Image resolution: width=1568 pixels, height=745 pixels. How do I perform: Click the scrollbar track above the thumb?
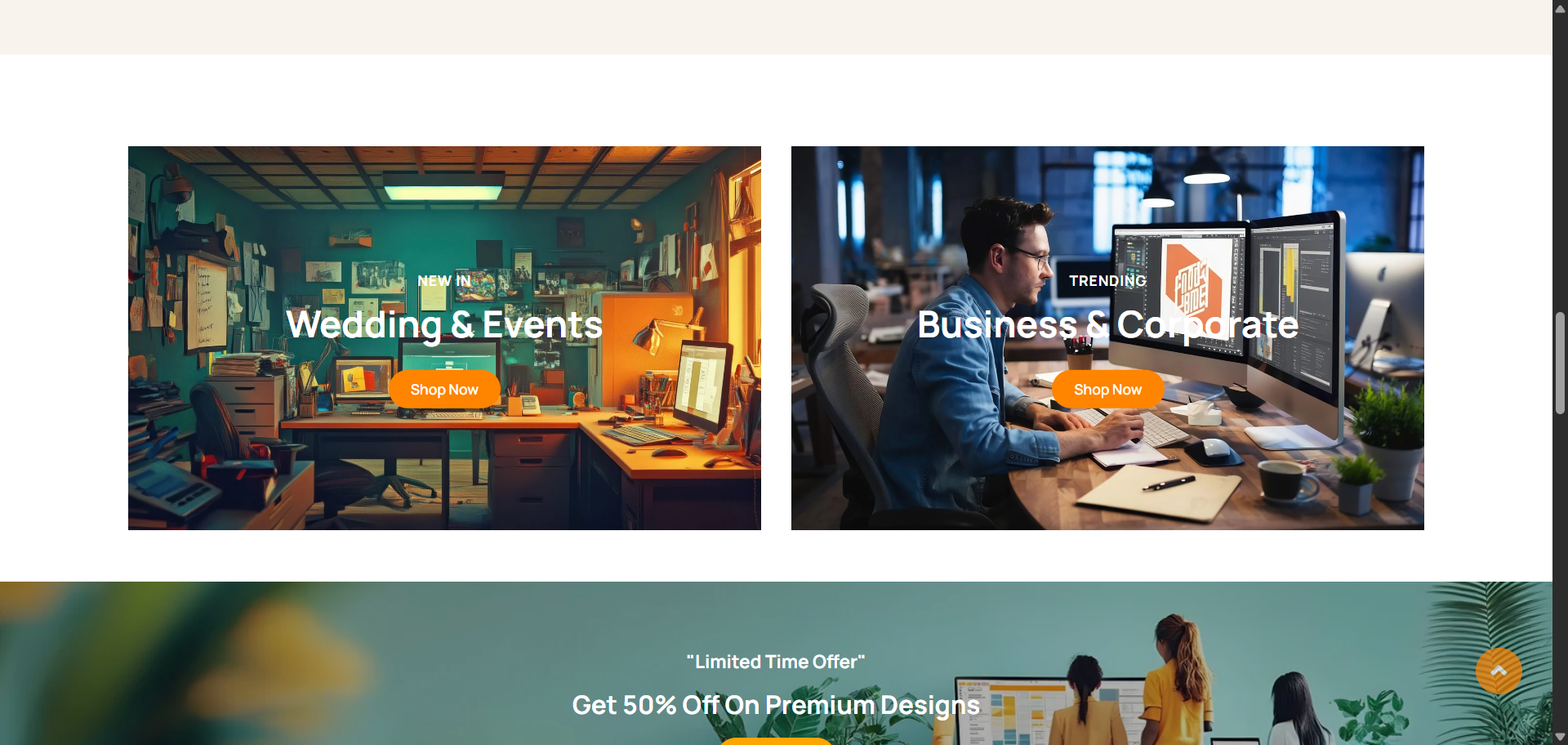pos(1560,163)
